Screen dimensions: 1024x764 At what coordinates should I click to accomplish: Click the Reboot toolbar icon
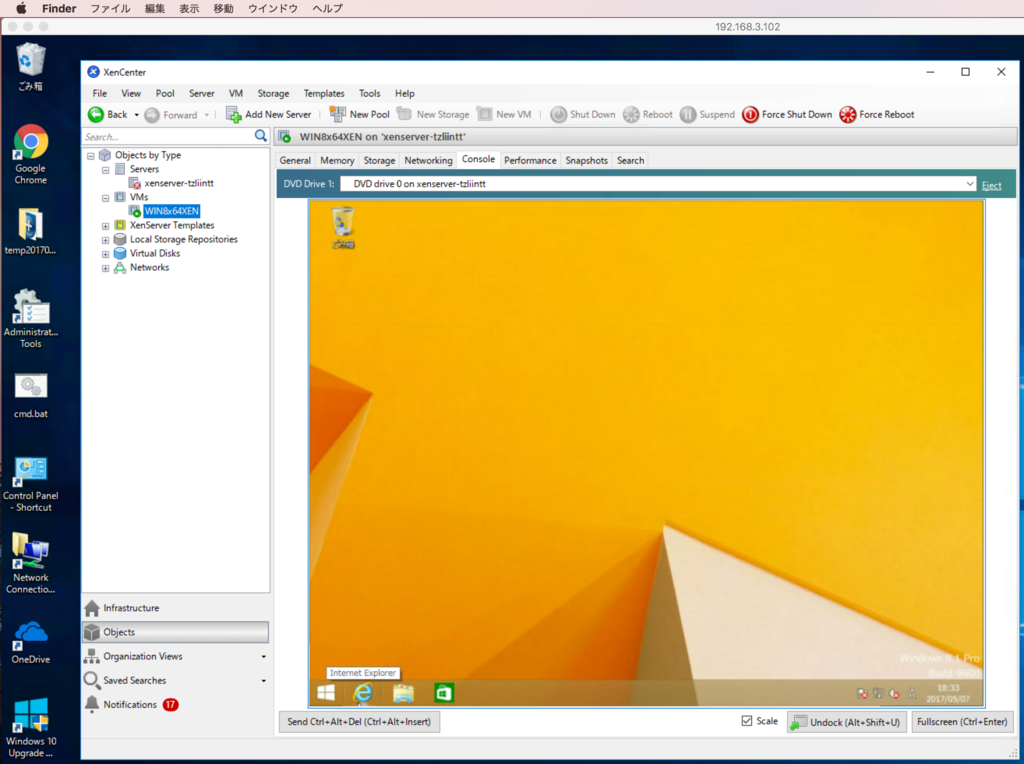click(x=631, y=114)
